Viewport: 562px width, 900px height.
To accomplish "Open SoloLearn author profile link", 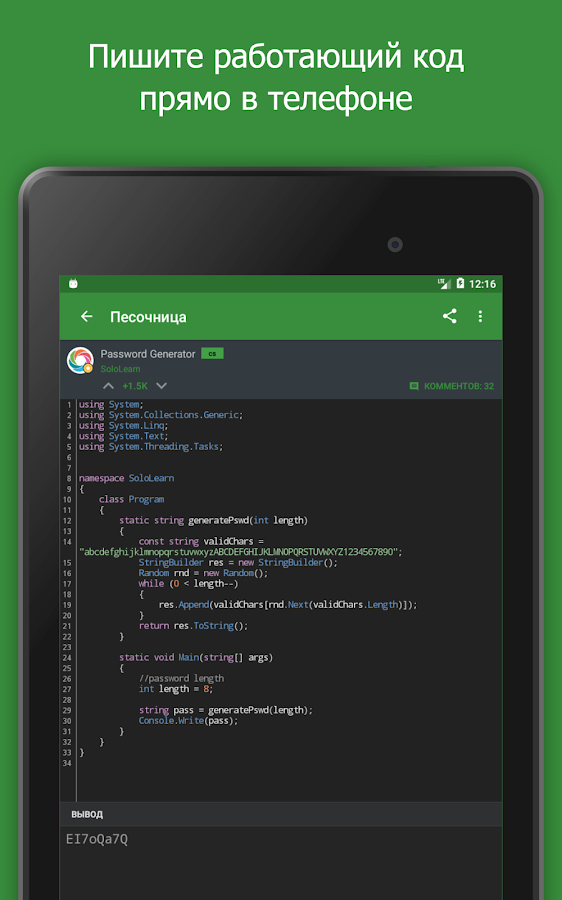I will tap(120, 369).
